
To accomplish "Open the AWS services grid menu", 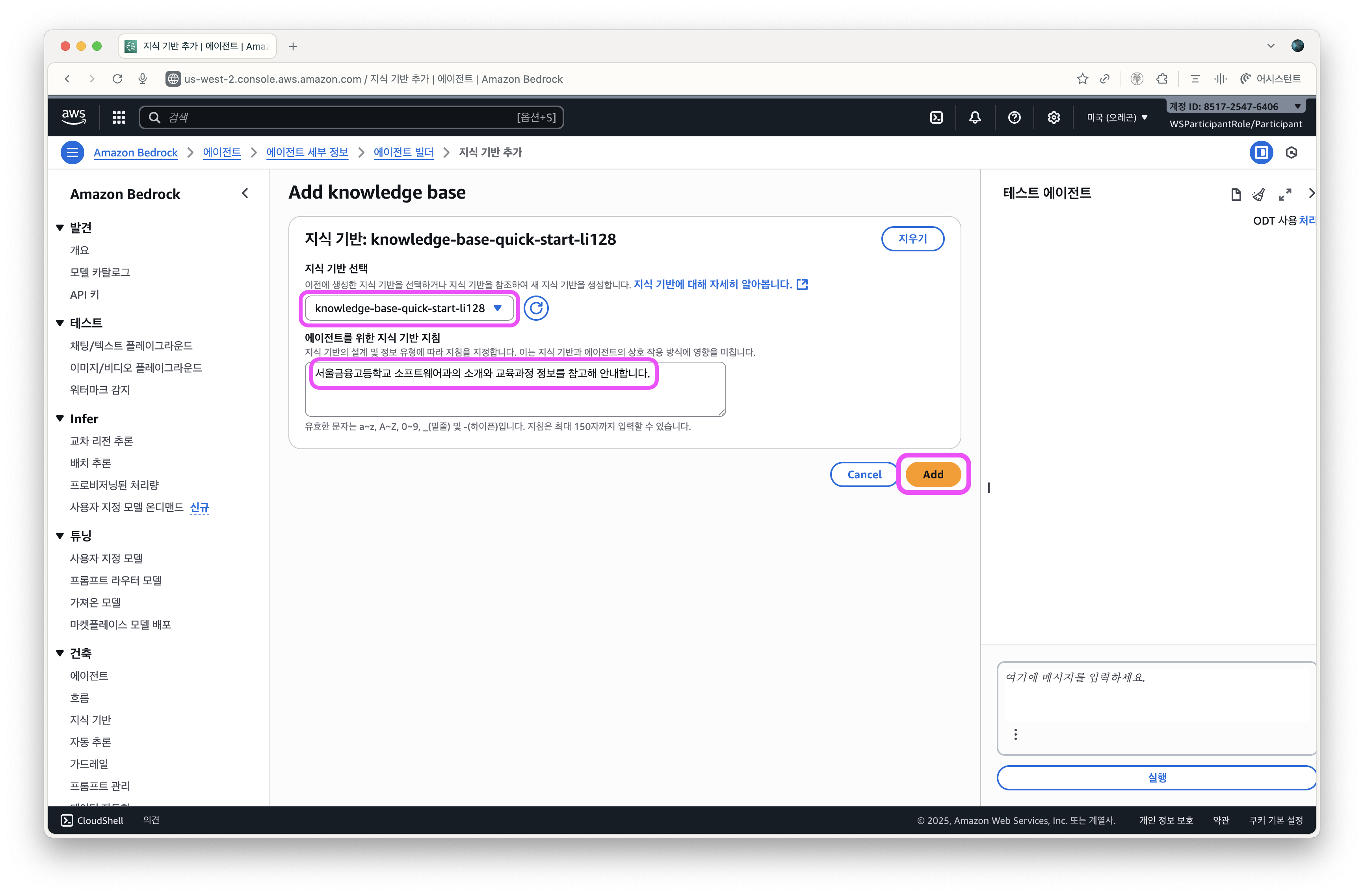I will click(119, 117).
